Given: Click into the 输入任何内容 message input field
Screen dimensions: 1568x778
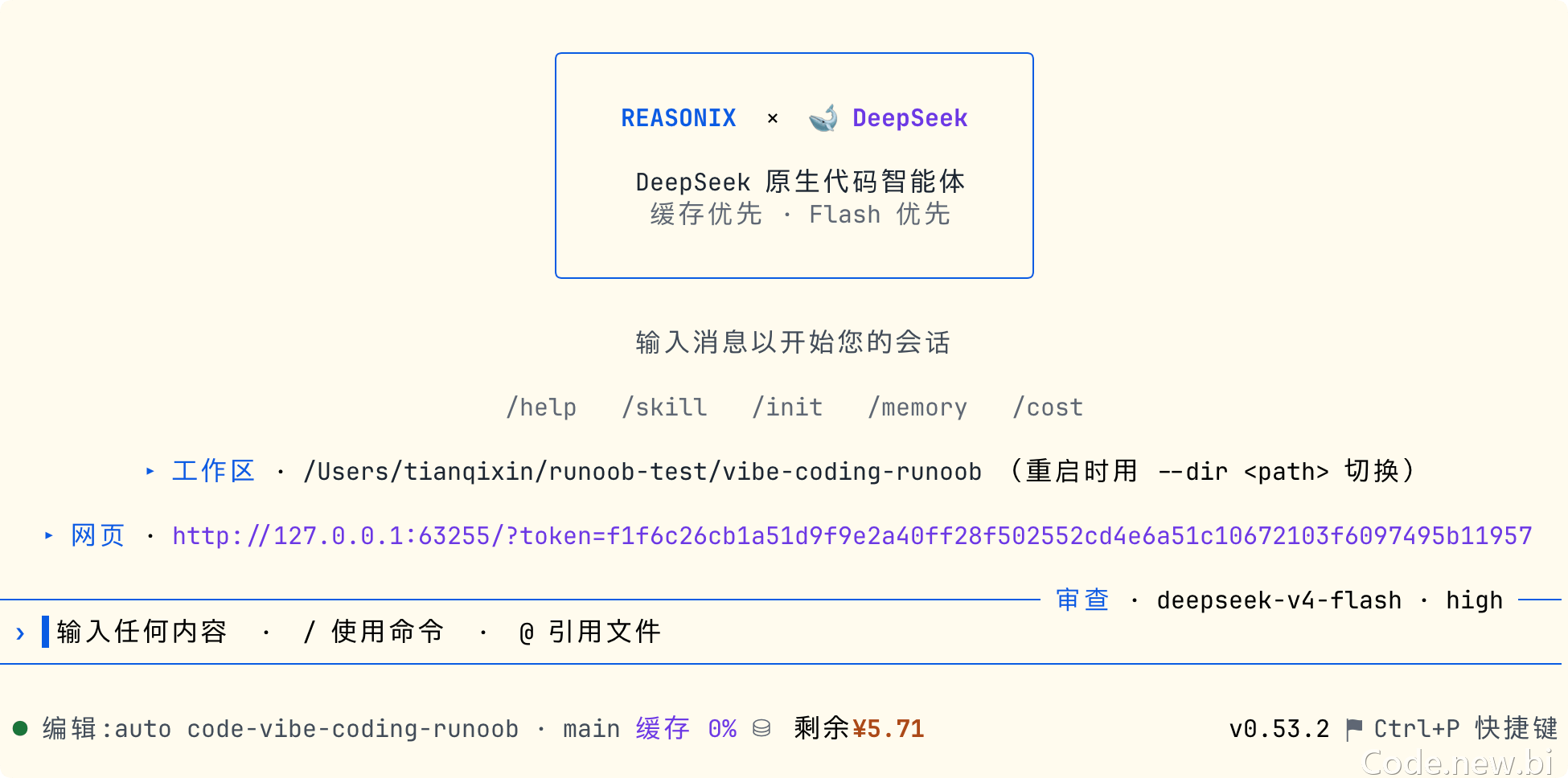Looking at the screenshot, I should point(780,632).
